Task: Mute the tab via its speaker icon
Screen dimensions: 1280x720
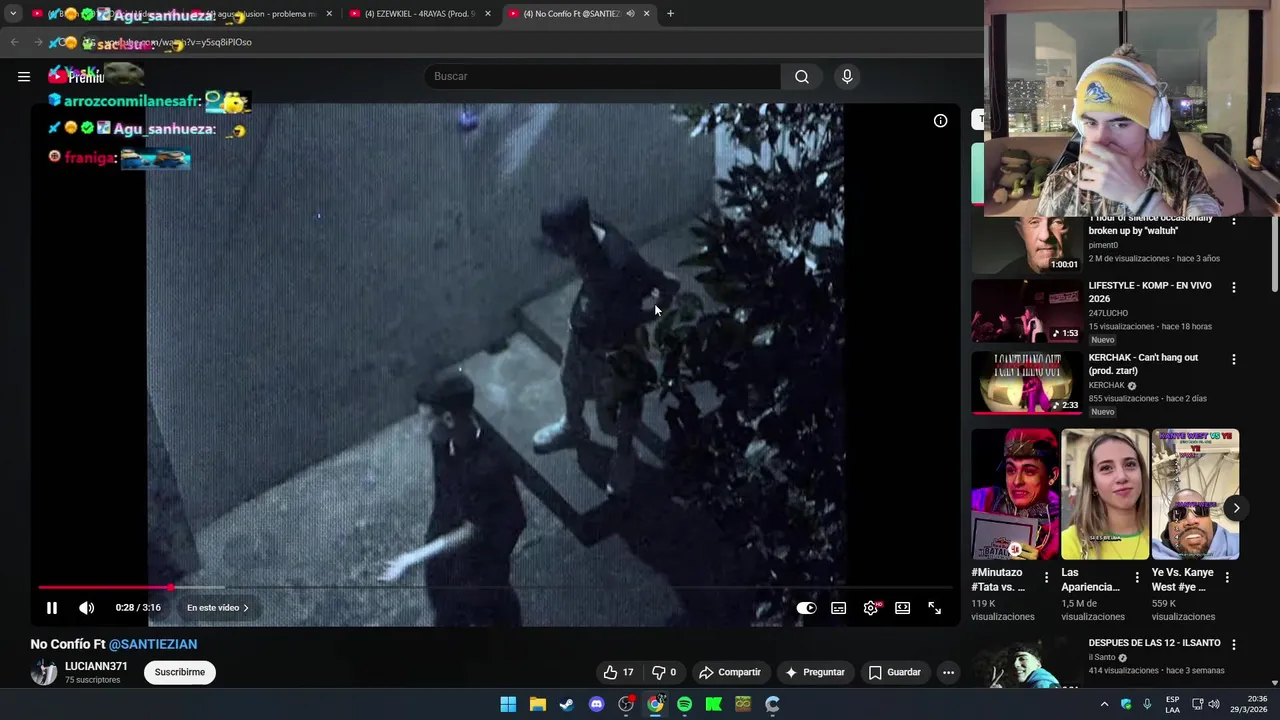Action: tap(630, 14)
